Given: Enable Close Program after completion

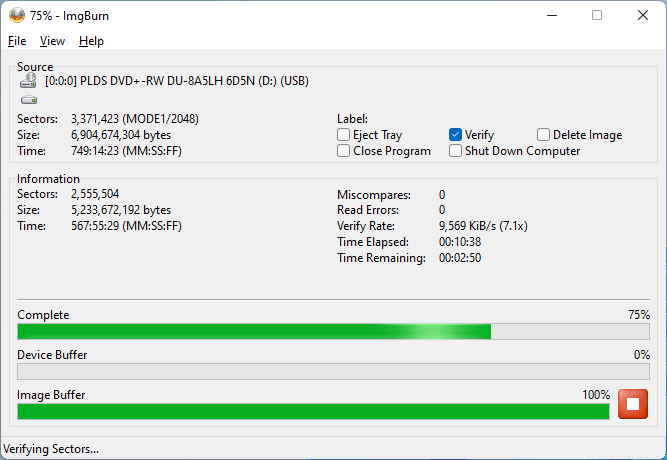Looking at the screenshot, I should 344,151.
